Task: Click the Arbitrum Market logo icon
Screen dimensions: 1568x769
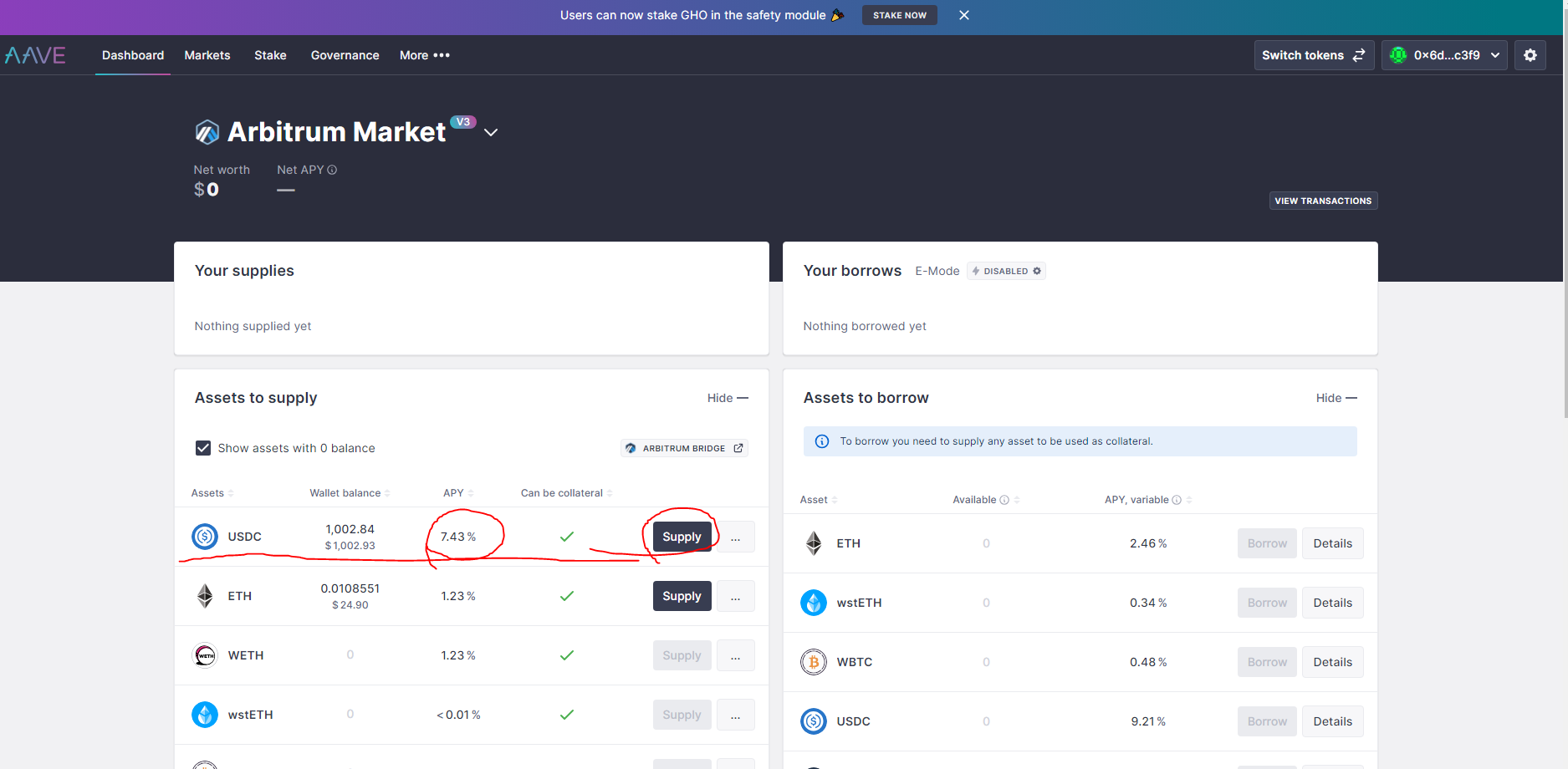Action: pyautogui.click(x=207, y=132)
